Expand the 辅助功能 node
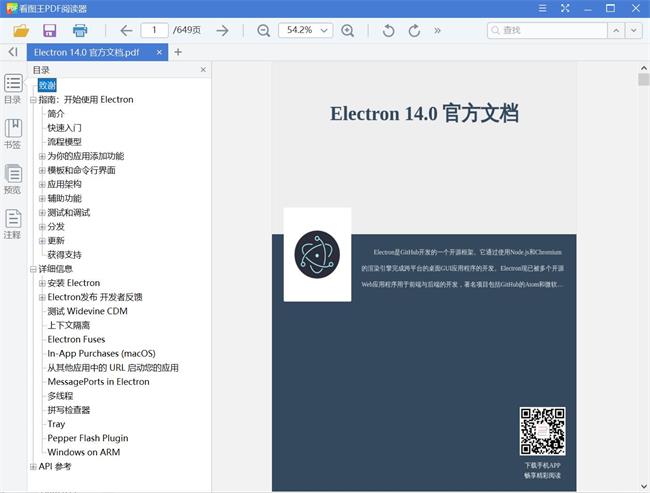This screenshot has width=650, height=493. (42, 199)
